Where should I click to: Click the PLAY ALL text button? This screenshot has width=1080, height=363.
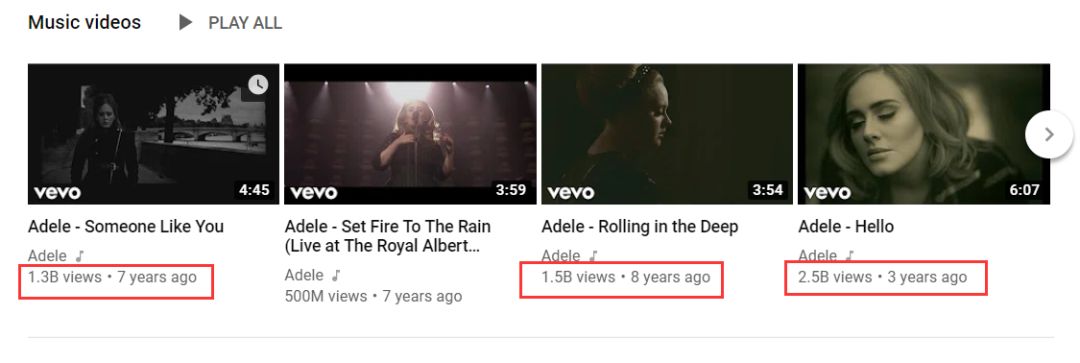245,23
